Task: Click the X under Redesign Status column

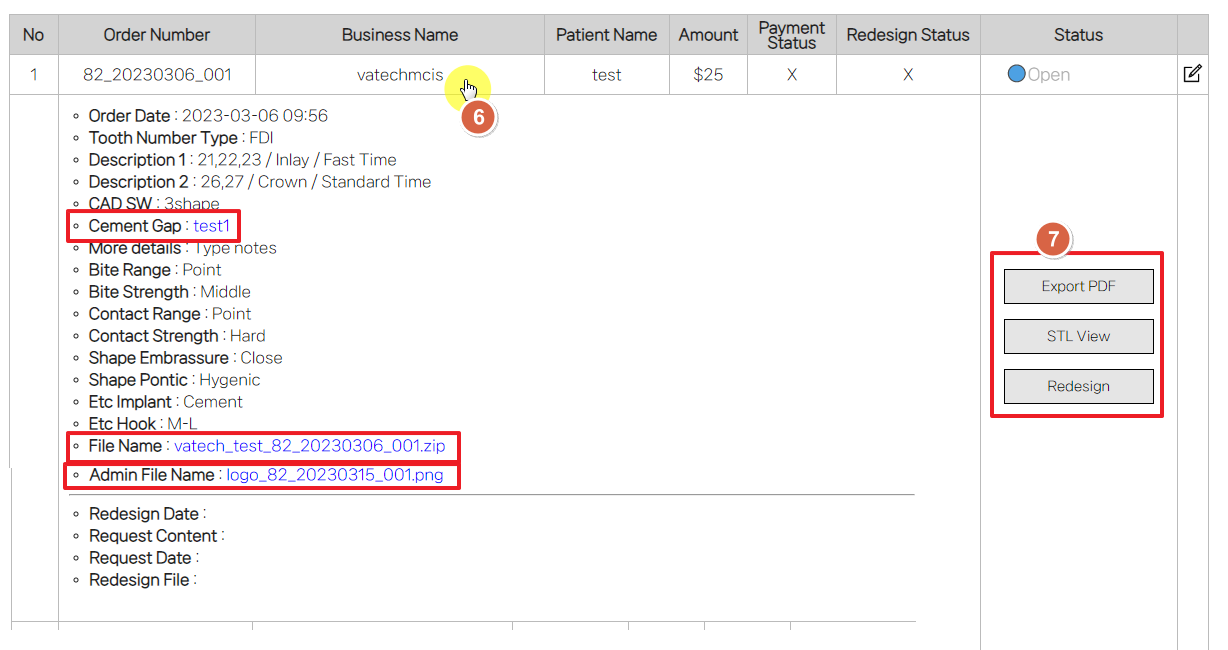Action: (x=907, y=75)
